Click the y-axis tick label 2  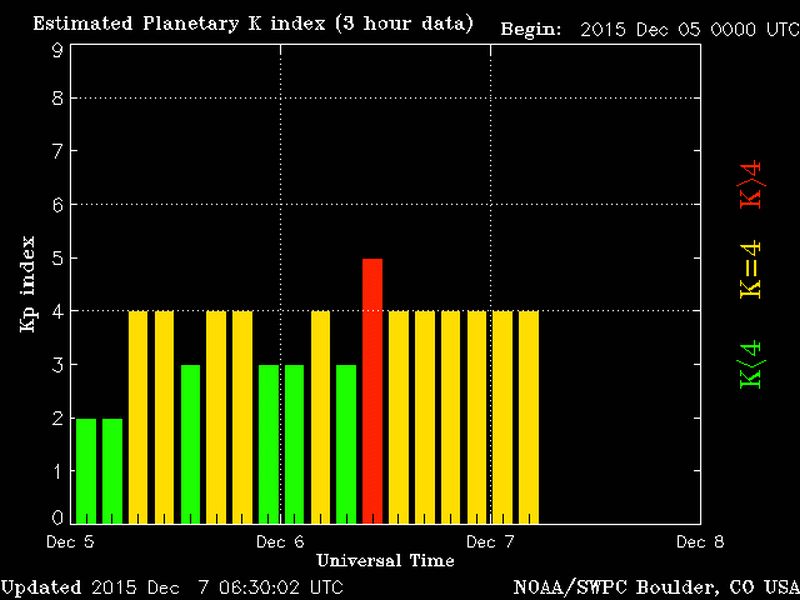(57, 417)
